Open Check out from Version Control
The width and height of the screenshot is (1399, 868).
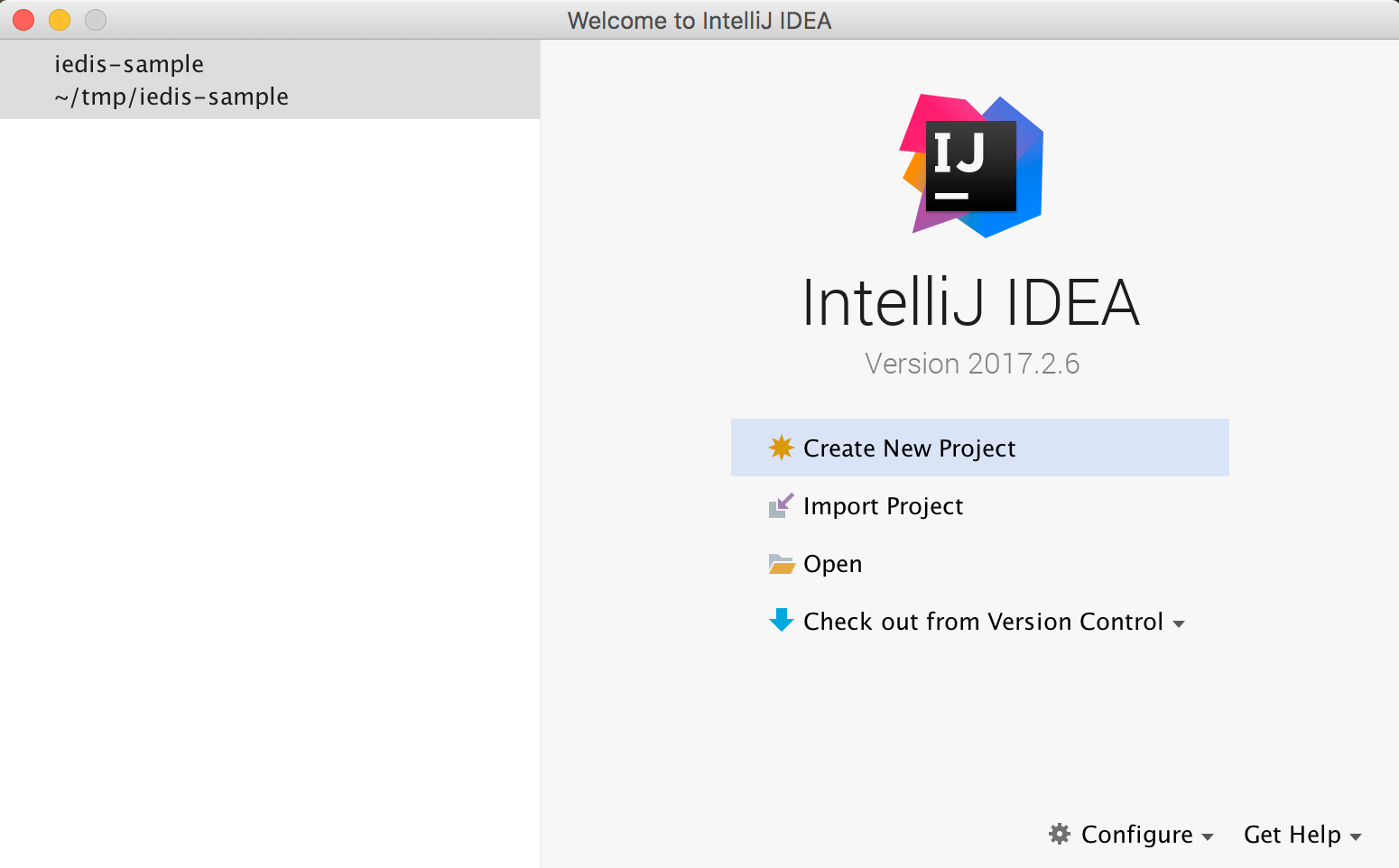point(983,622)
